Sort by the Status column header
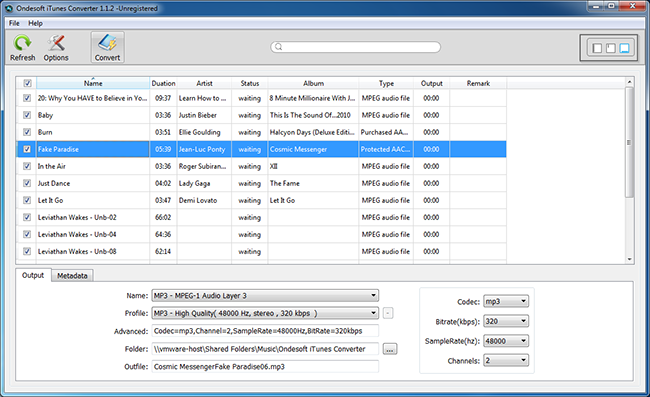 click(x=250, y=83)
